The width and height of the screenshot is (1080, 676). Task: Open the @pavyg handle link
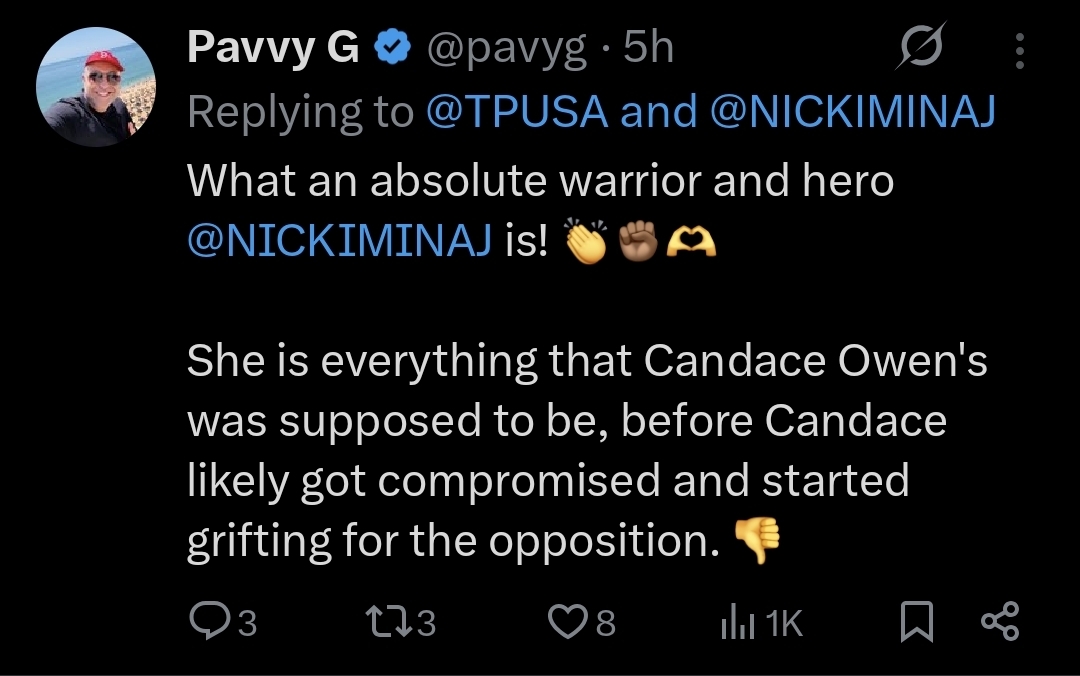tap(507, 49)
